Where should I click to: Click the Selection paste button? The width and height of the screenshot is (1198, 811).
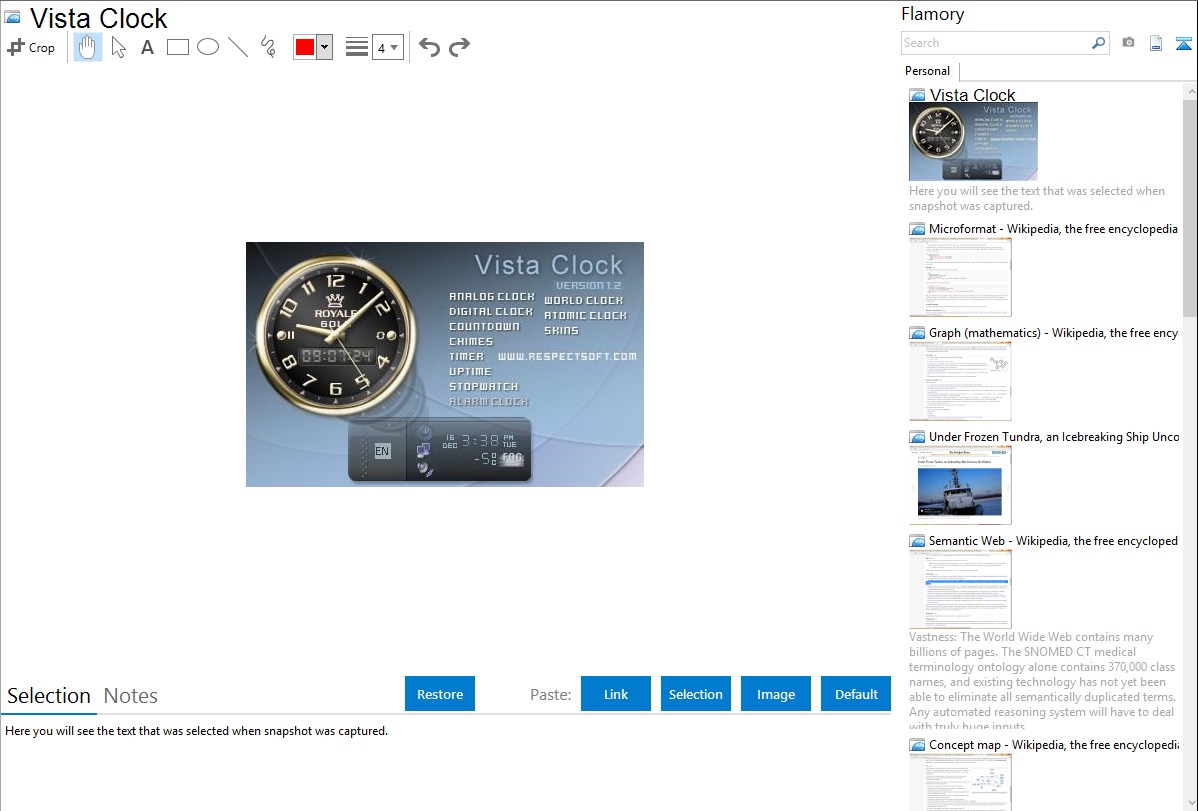point(695,694)
